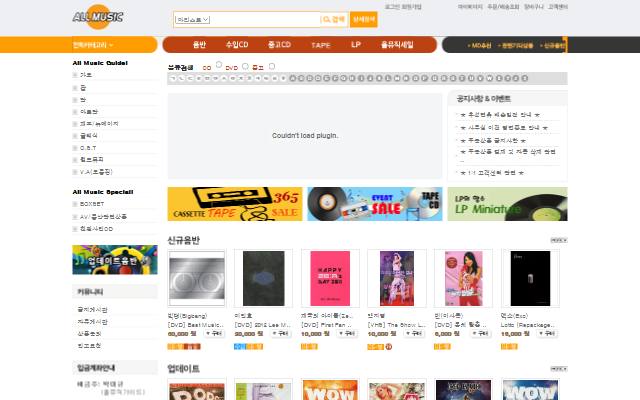Filter by first Korean consonant ㄱ
Screen dimensions: 640x400
click(173, 78)
